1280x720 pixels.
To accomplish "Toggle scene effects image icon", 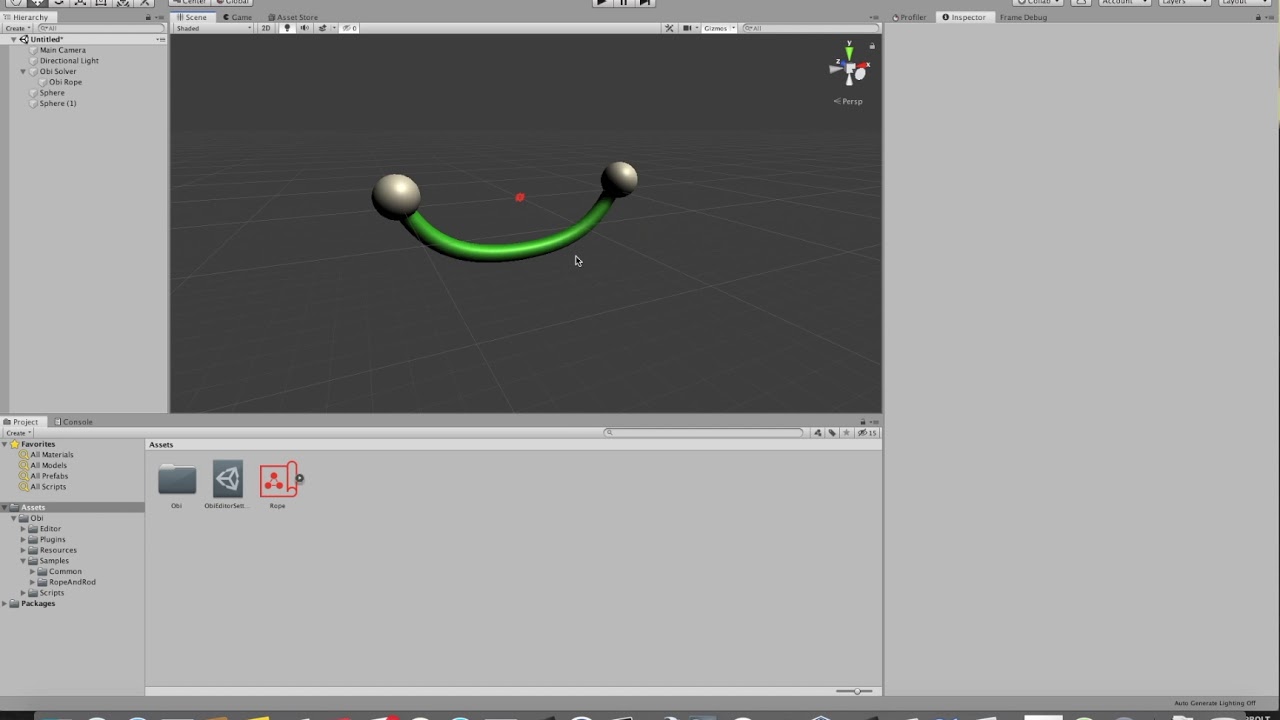I will click(324, 28).
